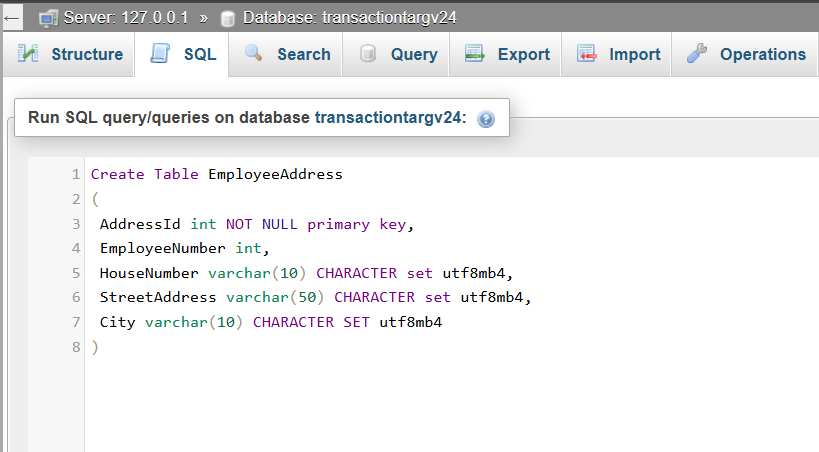The width and height of the screenshot is (819, 452).
Task: Open Server: 127.0.0.1 breadcrumb link
Action: (x=126, y=18)
